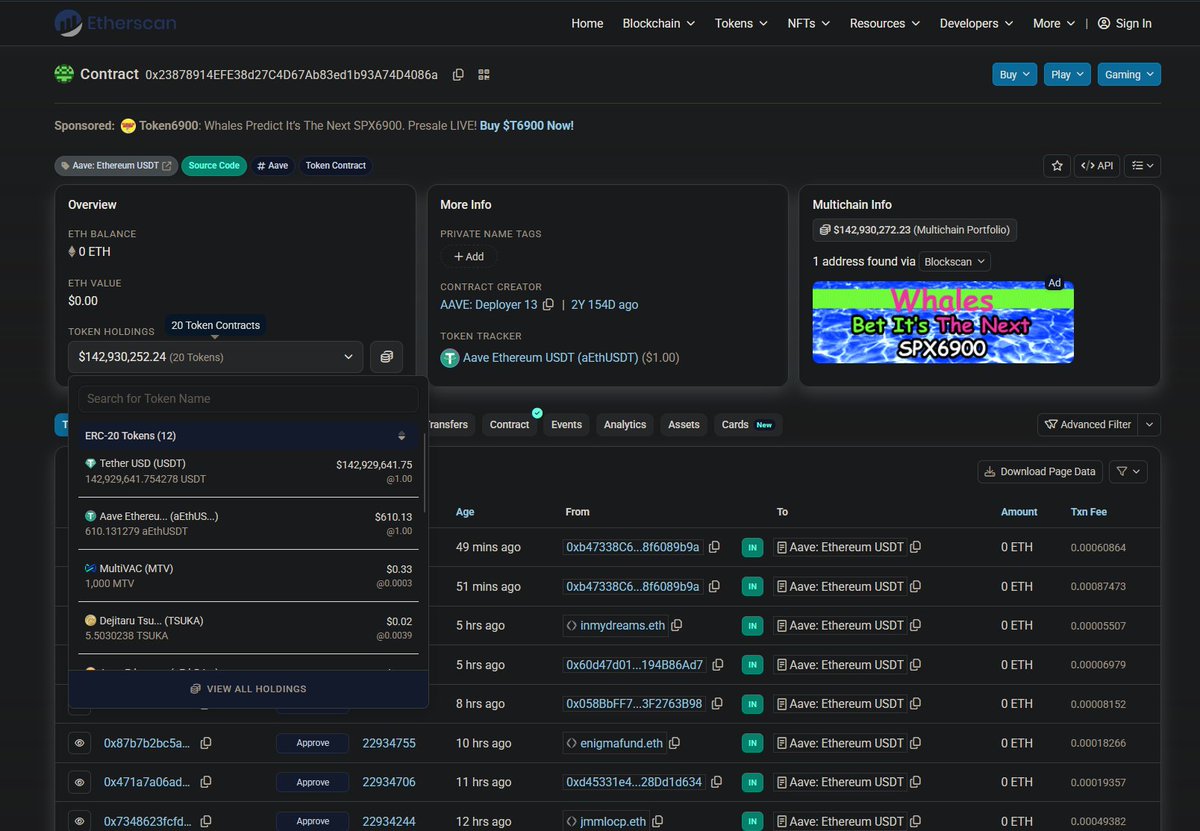The height and width of the screenshot is (831, 1200).
Task: Click the Advanced Filter button
Action: click(x=1088, y=425)
